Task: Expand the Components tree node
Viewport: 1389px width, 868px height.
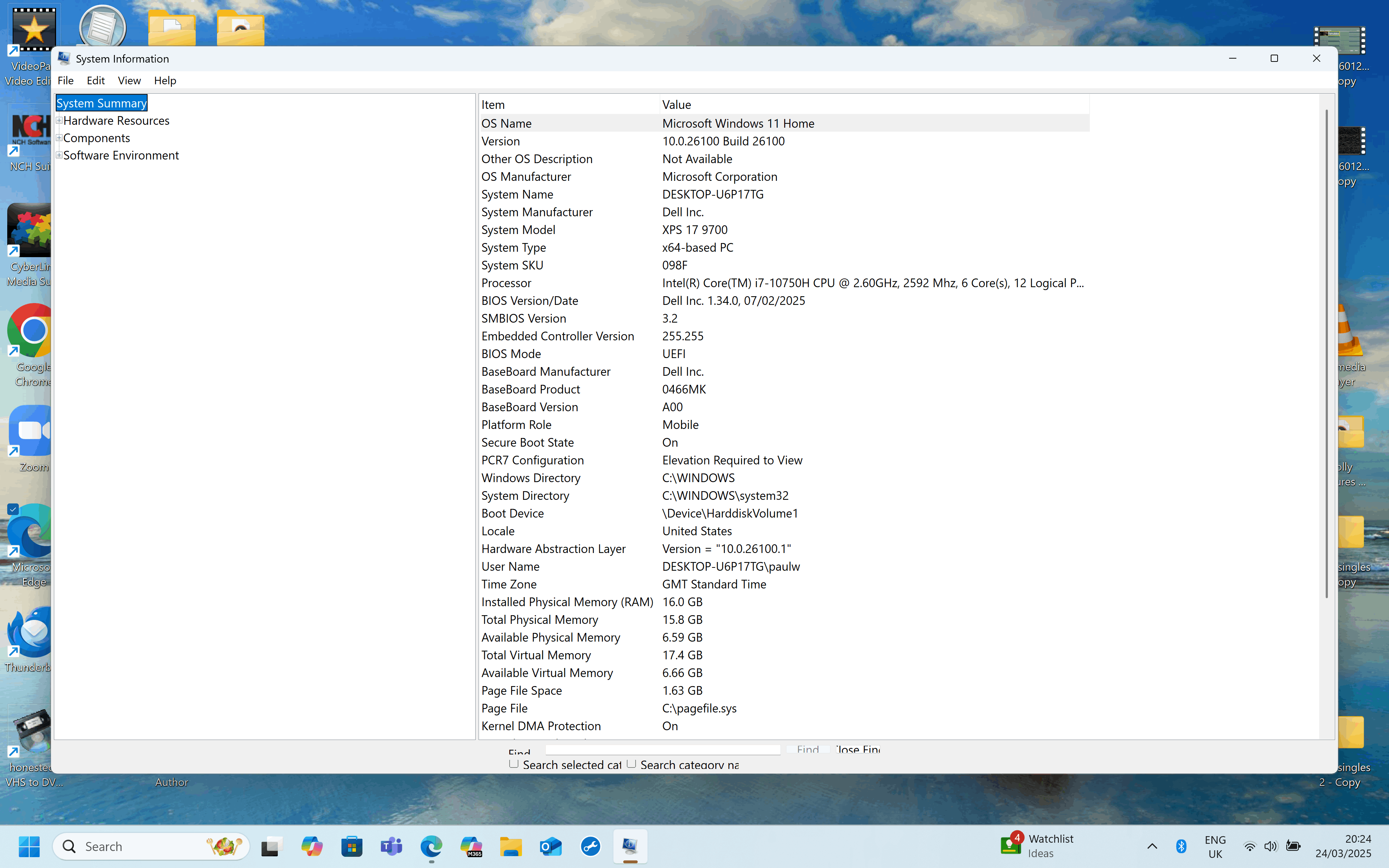Action: point(59,138)
